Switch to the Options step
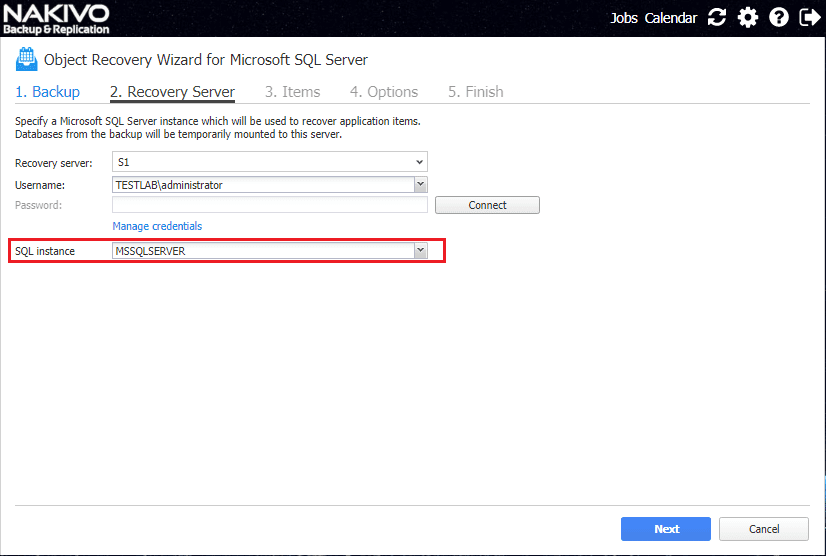The width and height of the screenshot is (826, 556). 384,92
